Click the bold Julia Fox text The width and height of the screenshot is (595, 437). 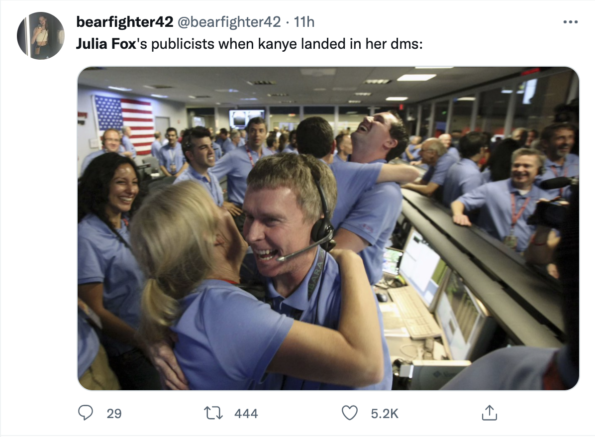[106, 44]
